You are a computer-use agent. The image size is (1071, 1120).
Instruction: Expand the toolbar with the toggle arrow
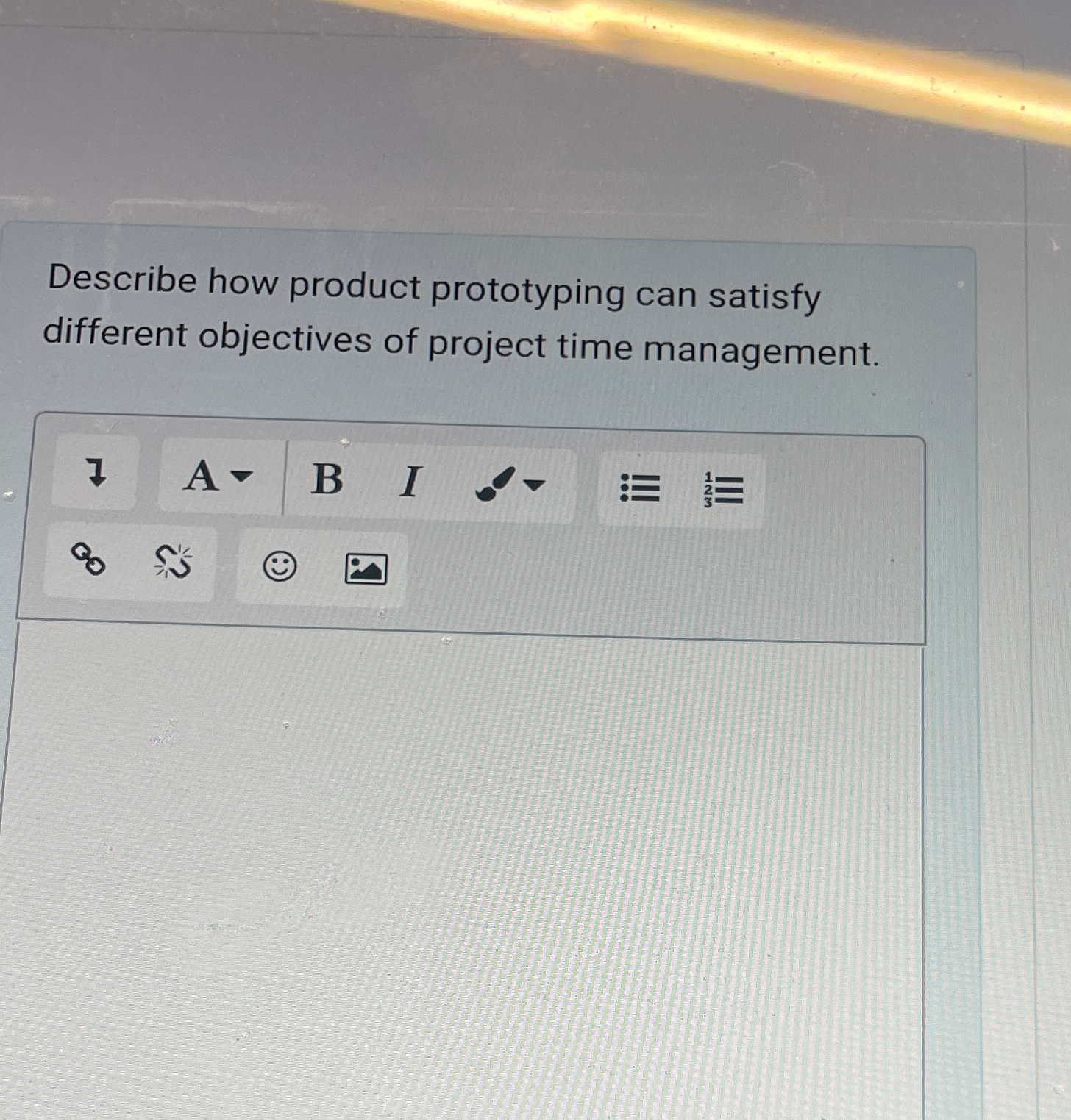[x=95, y=472]
